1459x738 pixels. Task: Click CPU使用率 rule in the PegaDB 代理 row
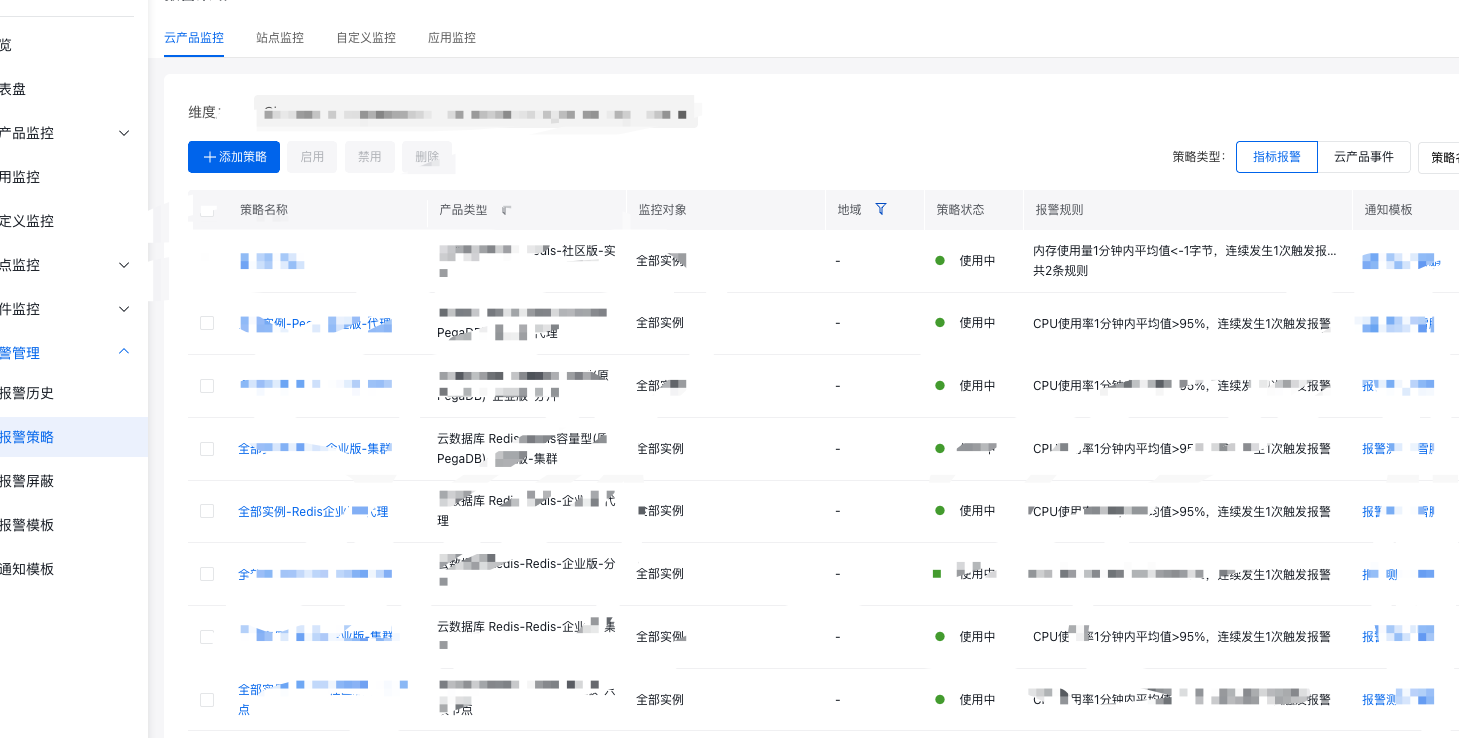pyautogui.click(x=1182, y=324)
